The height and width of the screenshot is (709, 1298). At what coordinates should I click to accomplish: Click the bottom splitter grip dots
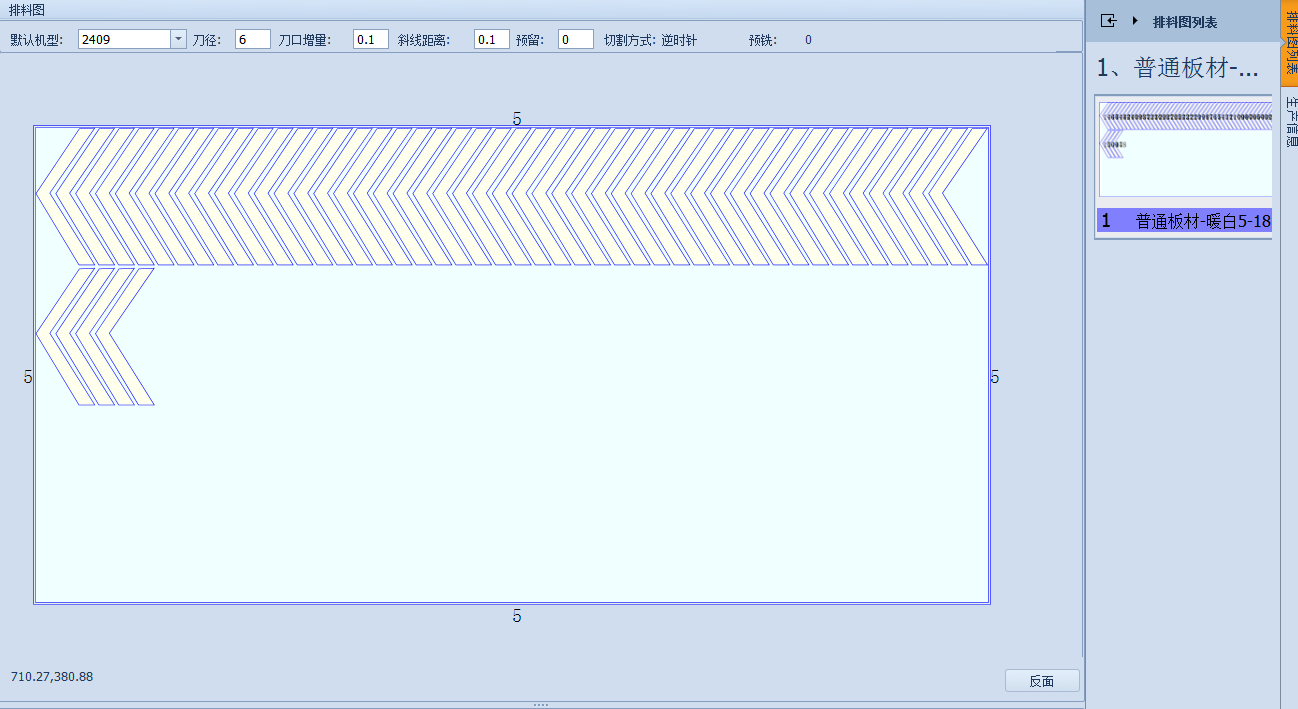point(541,705)
